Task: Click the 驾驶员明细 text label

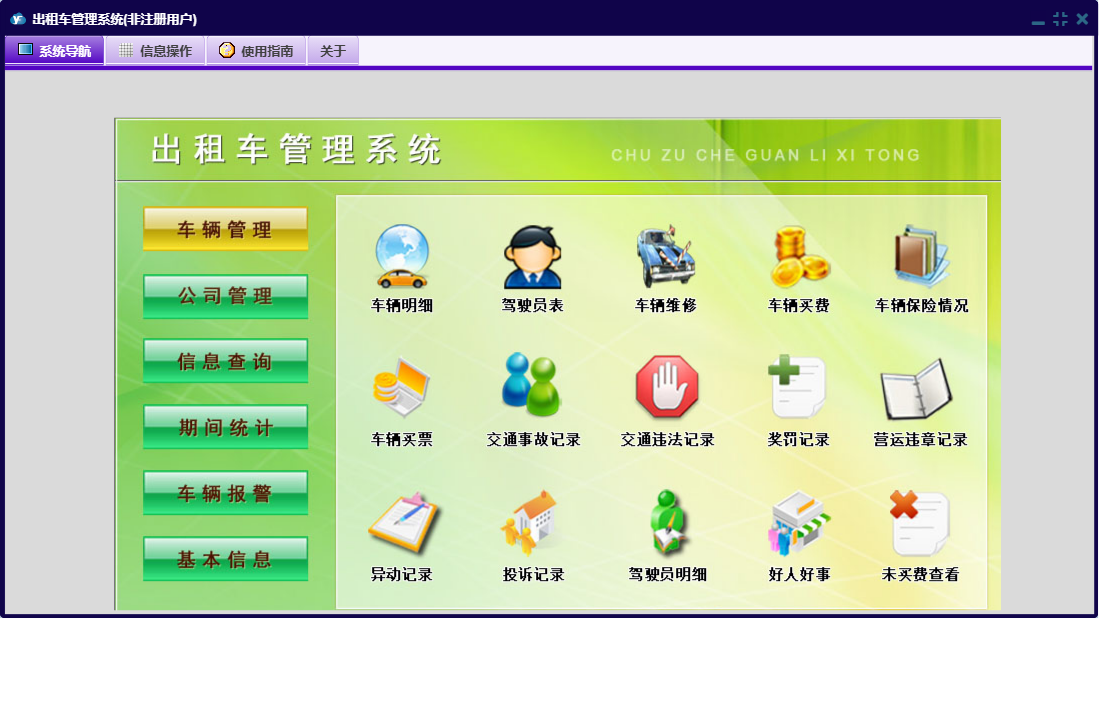Action: (x=667, y=574)
